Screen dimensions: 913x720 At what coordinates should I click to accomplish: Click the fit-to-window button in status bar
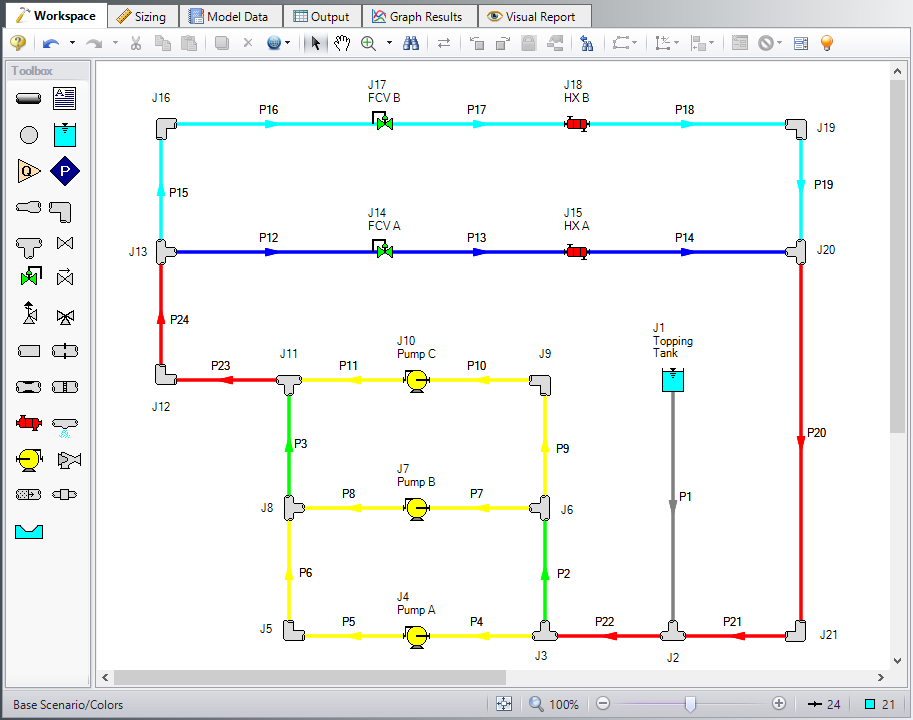click(504, 703)
